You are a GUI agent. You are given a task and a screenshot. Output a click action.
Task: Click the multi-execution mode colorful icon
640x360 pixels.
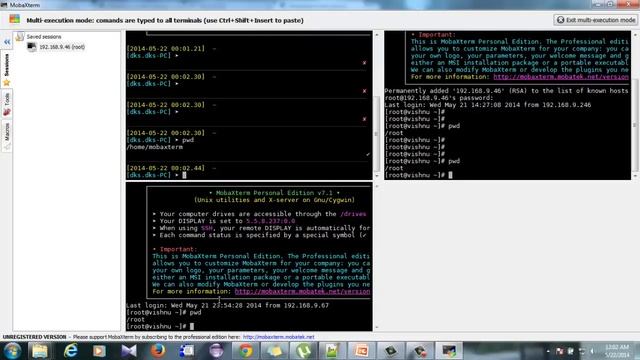[15, 19]
